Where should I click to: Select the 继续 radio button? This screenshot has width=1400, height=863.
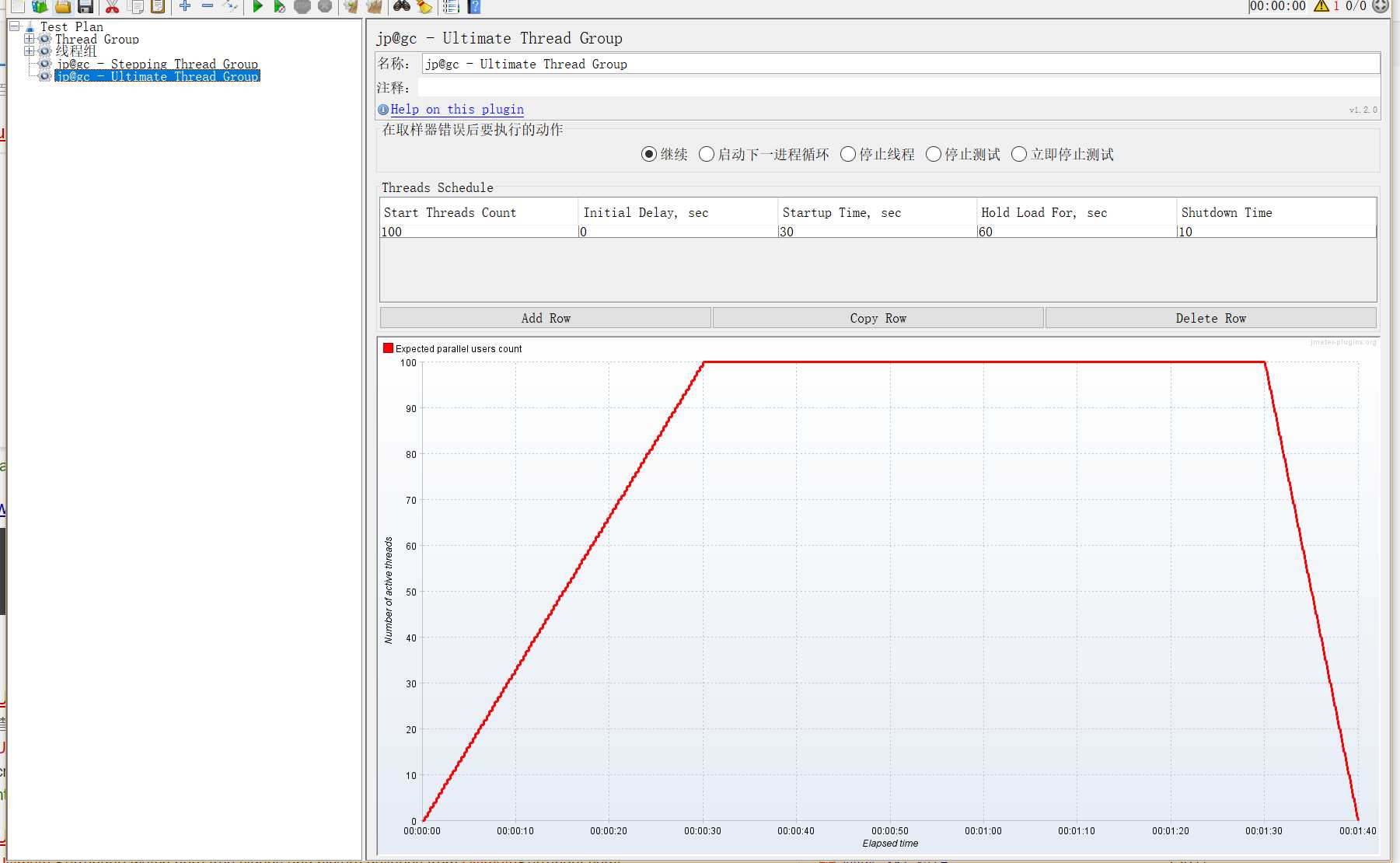pos(649,154)
